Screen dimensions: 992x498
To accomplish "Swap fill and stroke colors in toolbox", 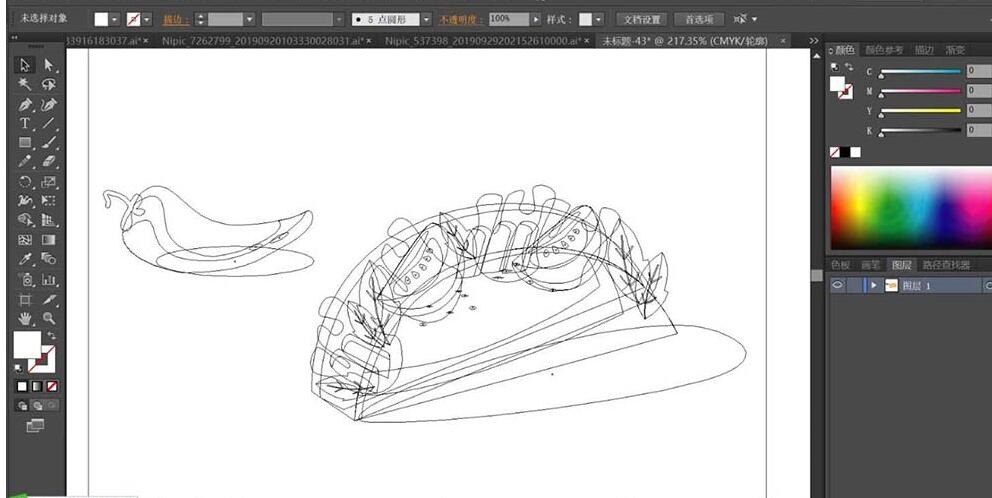I will point(52,336).
